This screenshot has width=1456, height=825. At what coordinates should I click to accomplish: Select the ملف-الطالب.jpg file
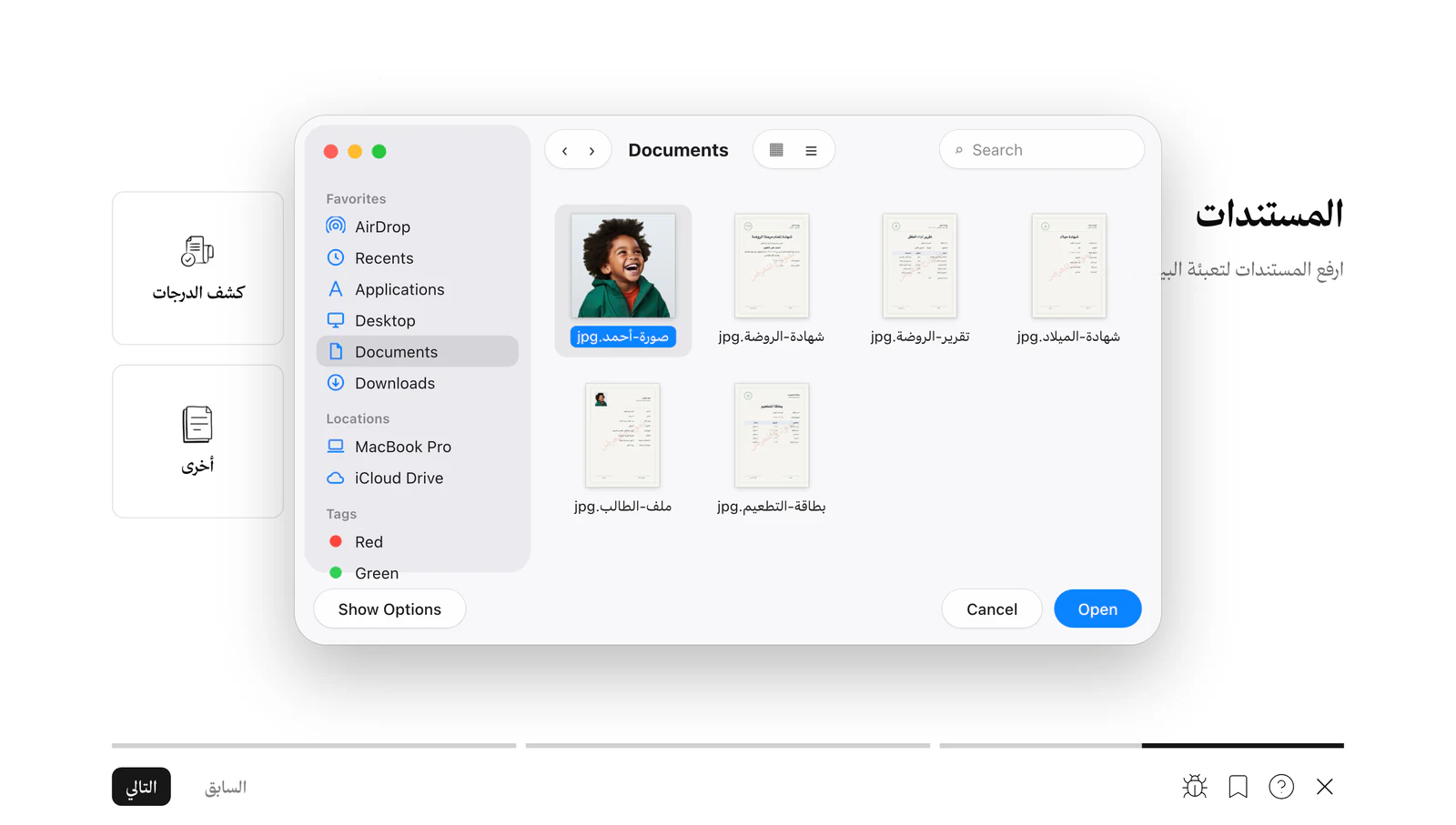(623, 449)
